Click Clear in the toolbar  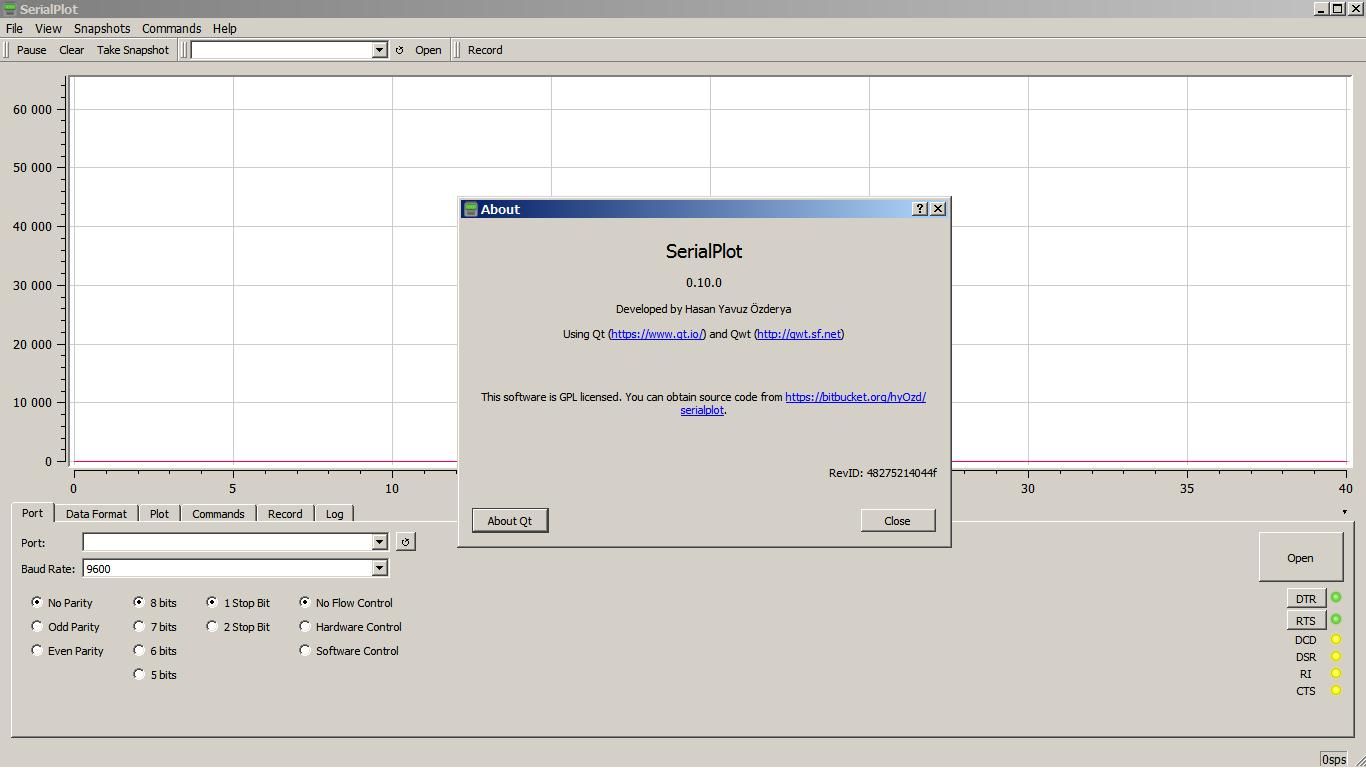coord(72,50)
